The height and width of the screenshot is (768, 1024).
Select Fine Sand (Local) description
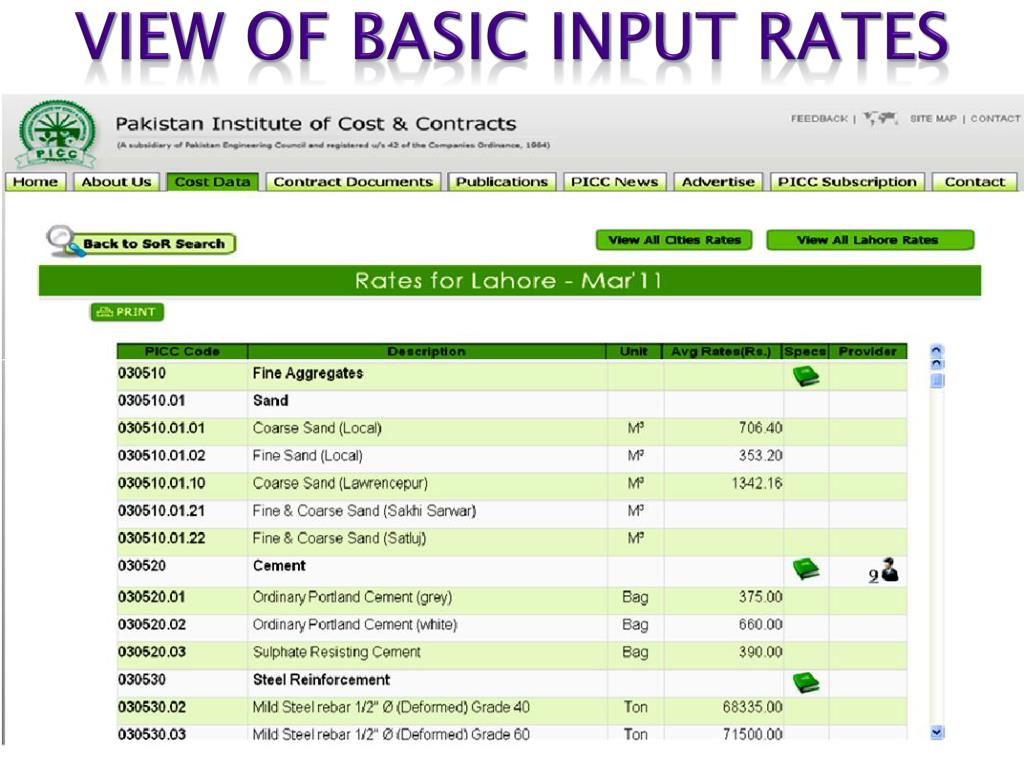307,456
